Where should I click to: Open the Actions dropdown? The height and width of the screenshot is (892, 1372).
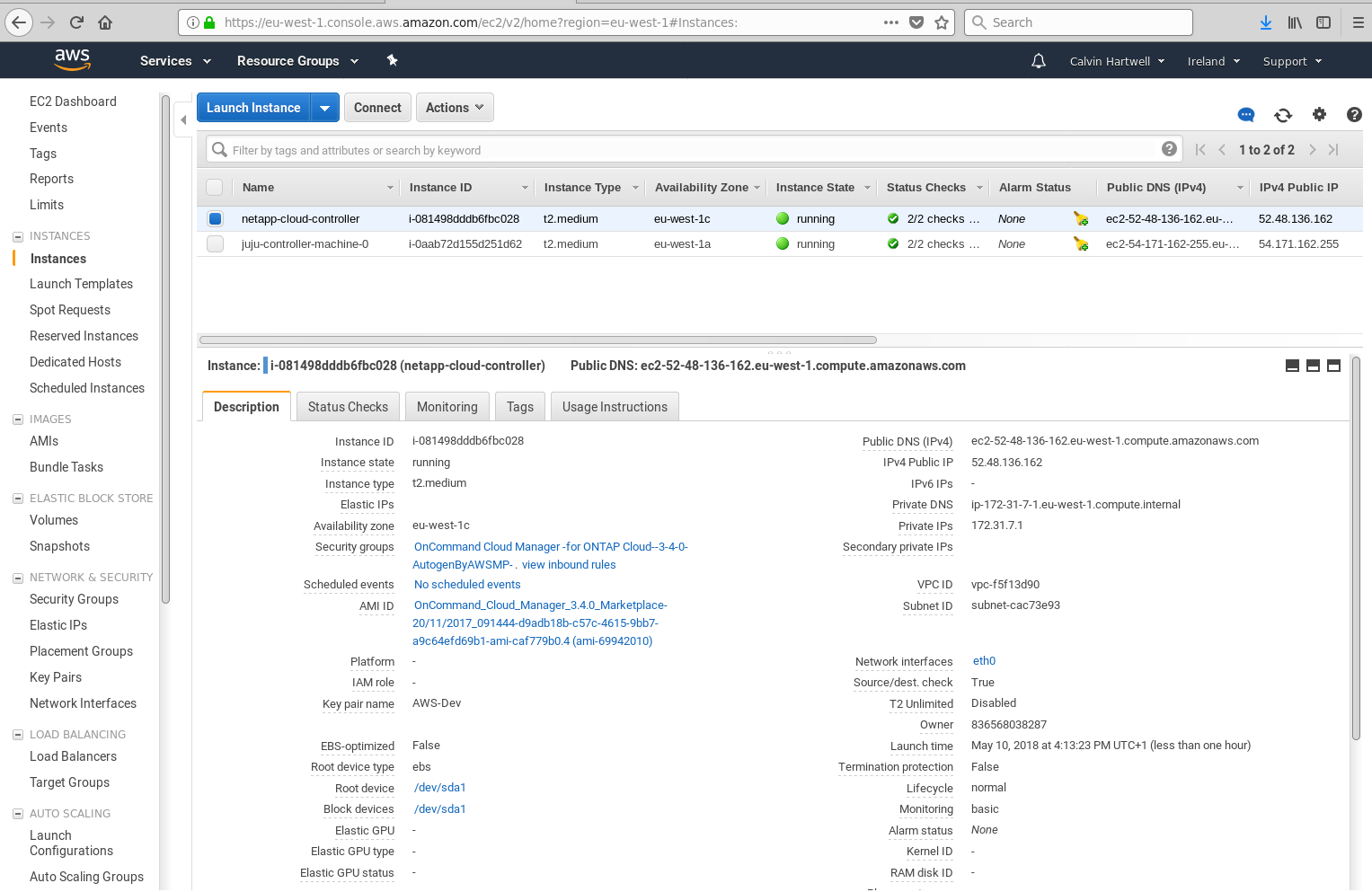(455, 108)
